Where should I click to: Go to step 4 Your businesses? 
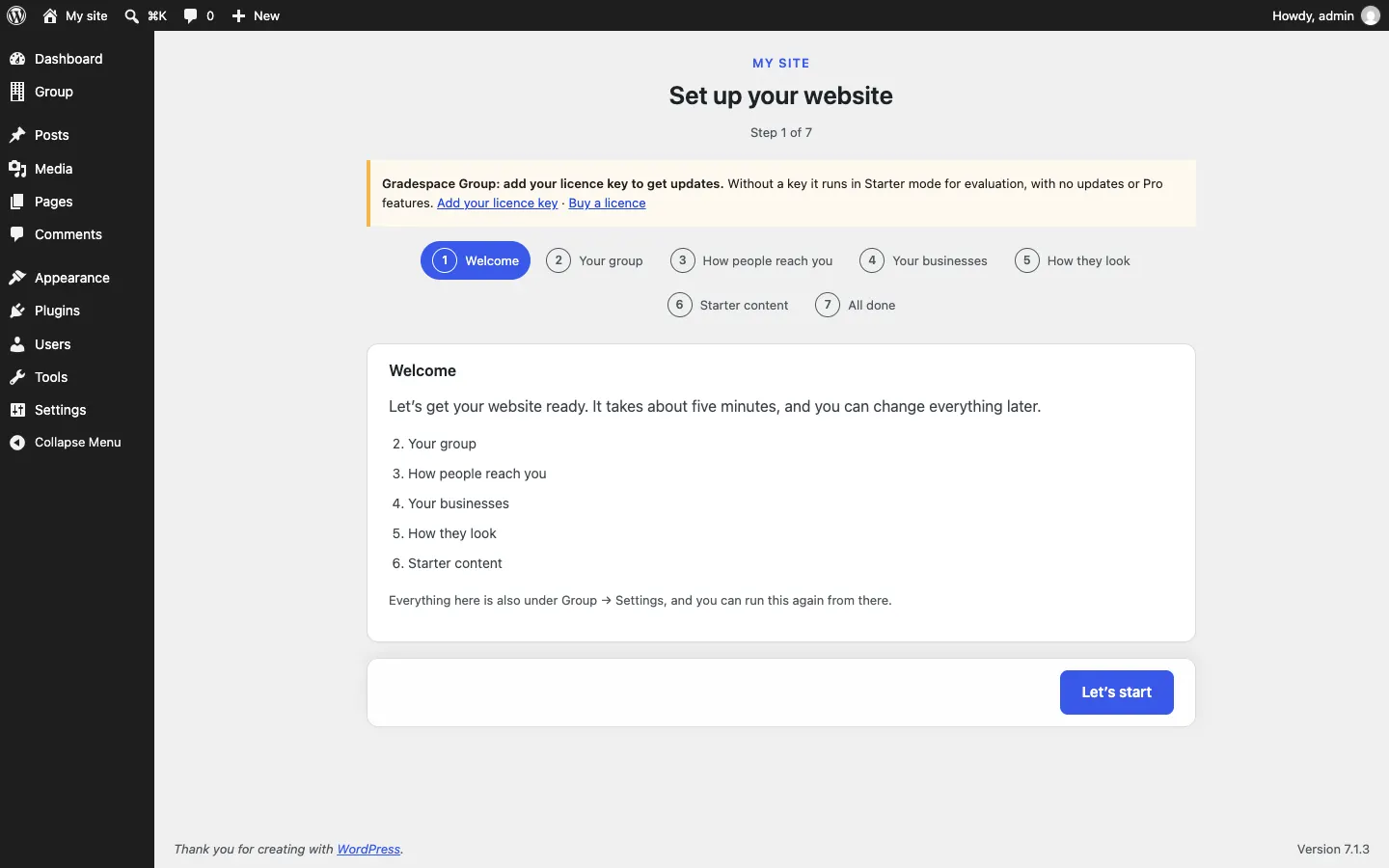924,260
